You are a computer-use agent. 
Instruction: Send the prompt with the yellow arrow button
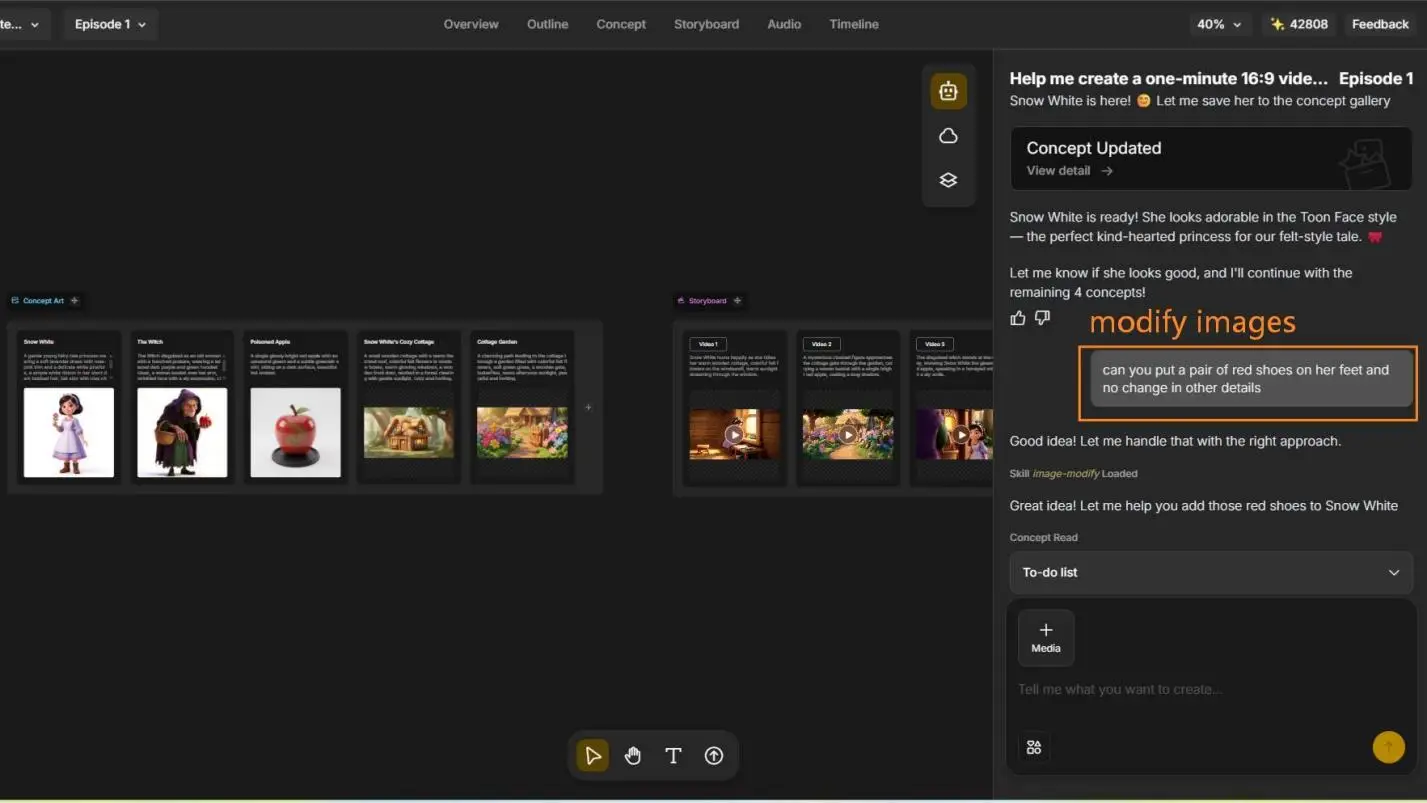coord(1388,747)
